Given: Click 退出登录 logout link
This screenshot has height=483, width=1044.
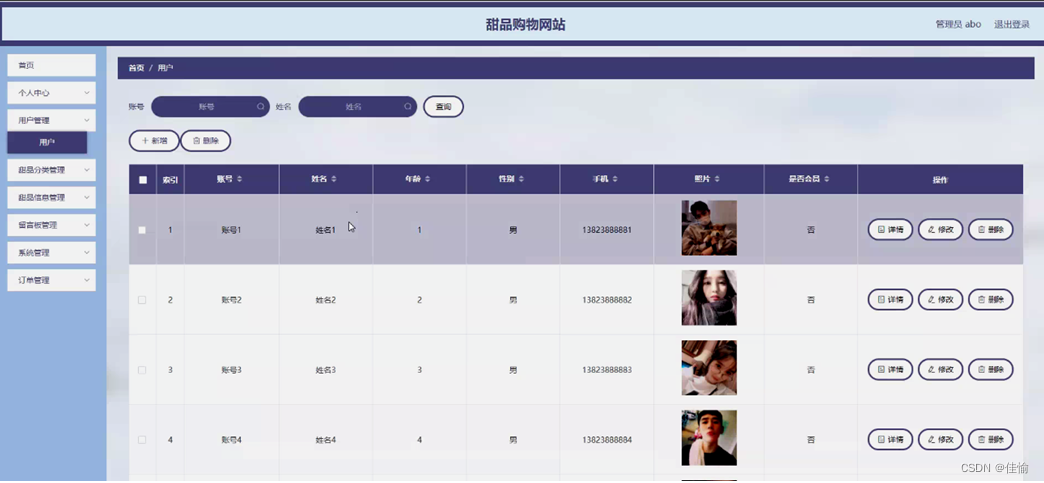Looking at the screenshot, I should [x=1011, y=24].
